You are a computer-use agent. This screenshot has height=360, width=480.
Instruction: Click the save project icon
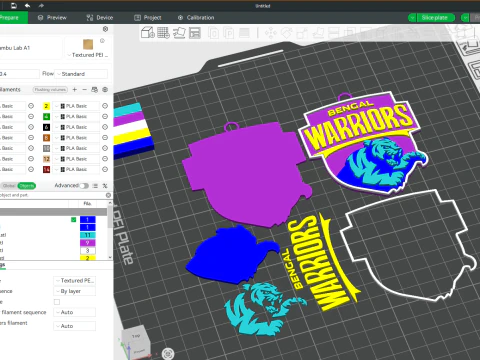[x=14, y=6]
